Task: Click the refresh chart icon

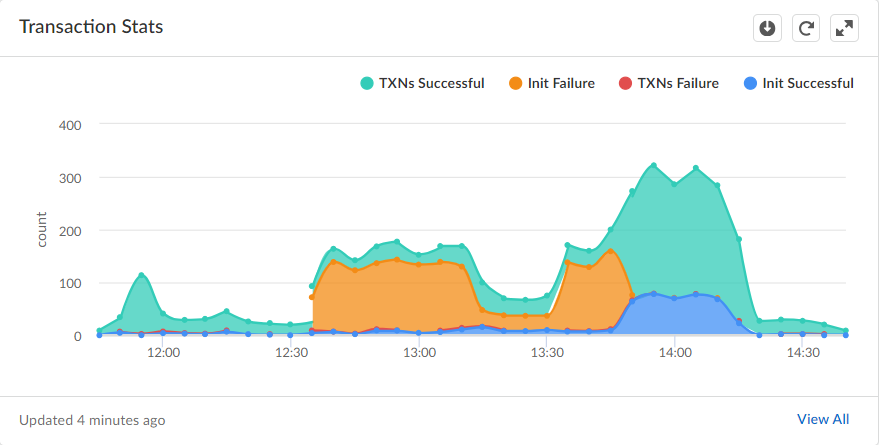Action: coord(806,28)
